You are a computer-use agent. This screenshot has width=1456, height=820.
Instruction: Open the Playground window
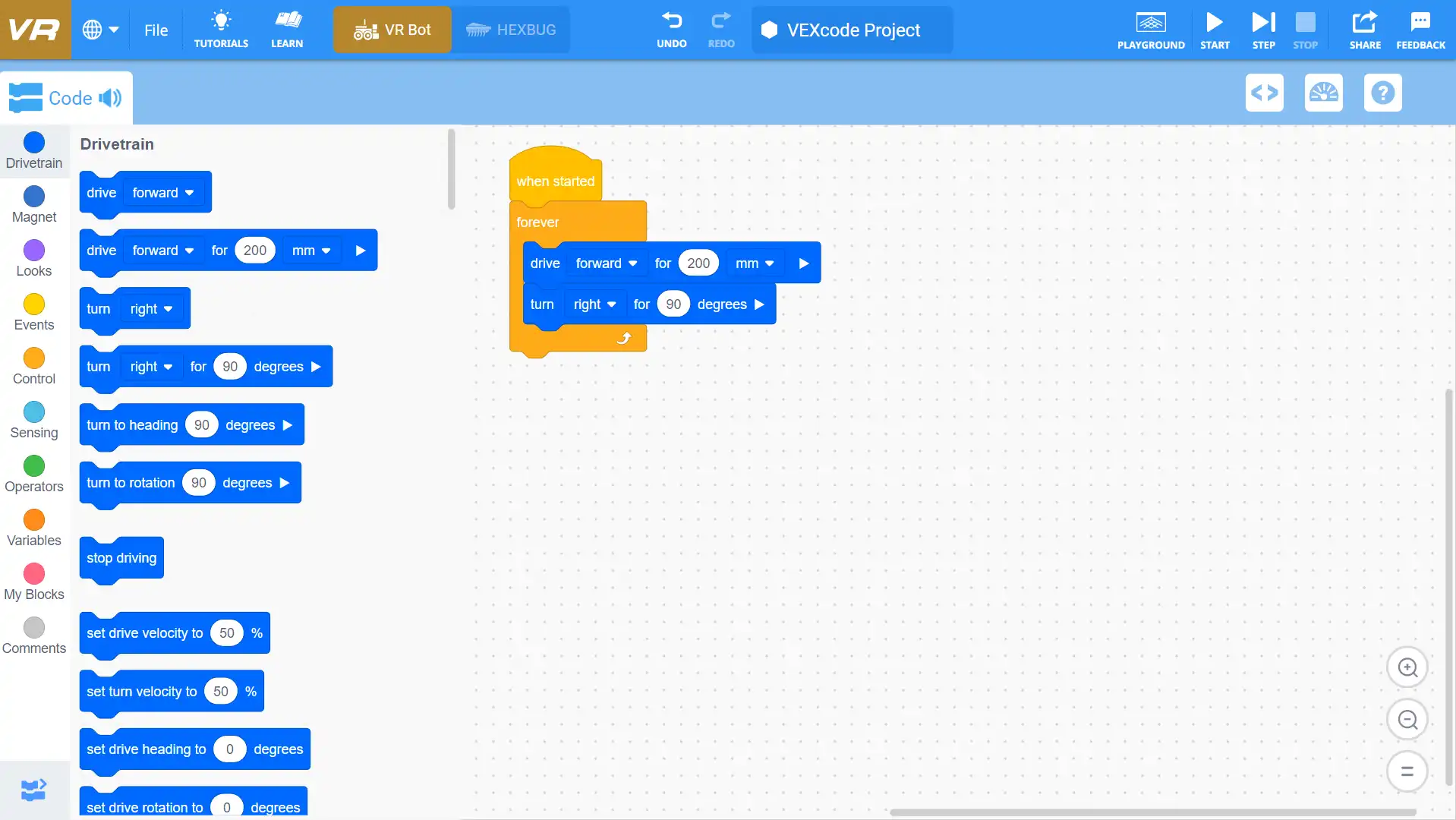(x=1150, y=30)
